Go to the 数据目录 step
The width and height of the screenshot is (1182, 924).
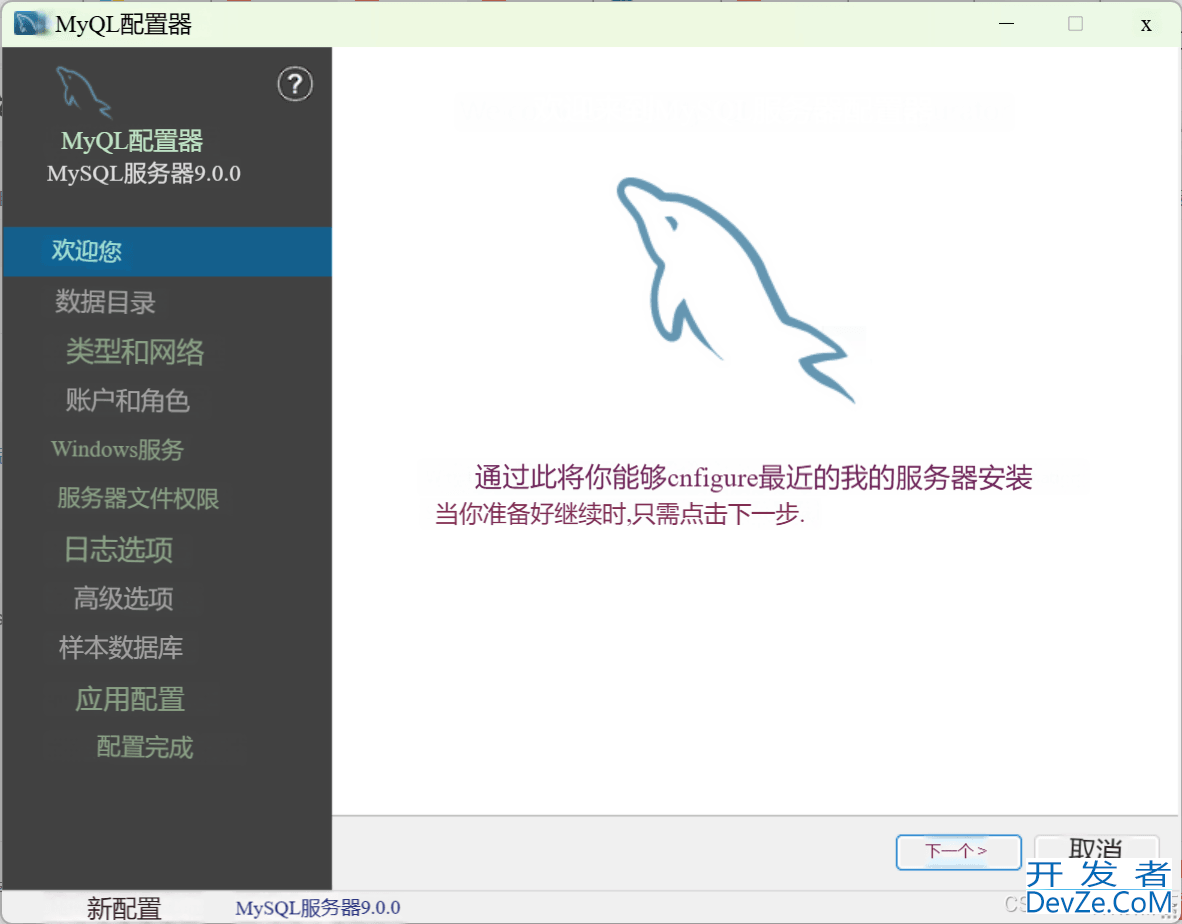pos(105,301)
